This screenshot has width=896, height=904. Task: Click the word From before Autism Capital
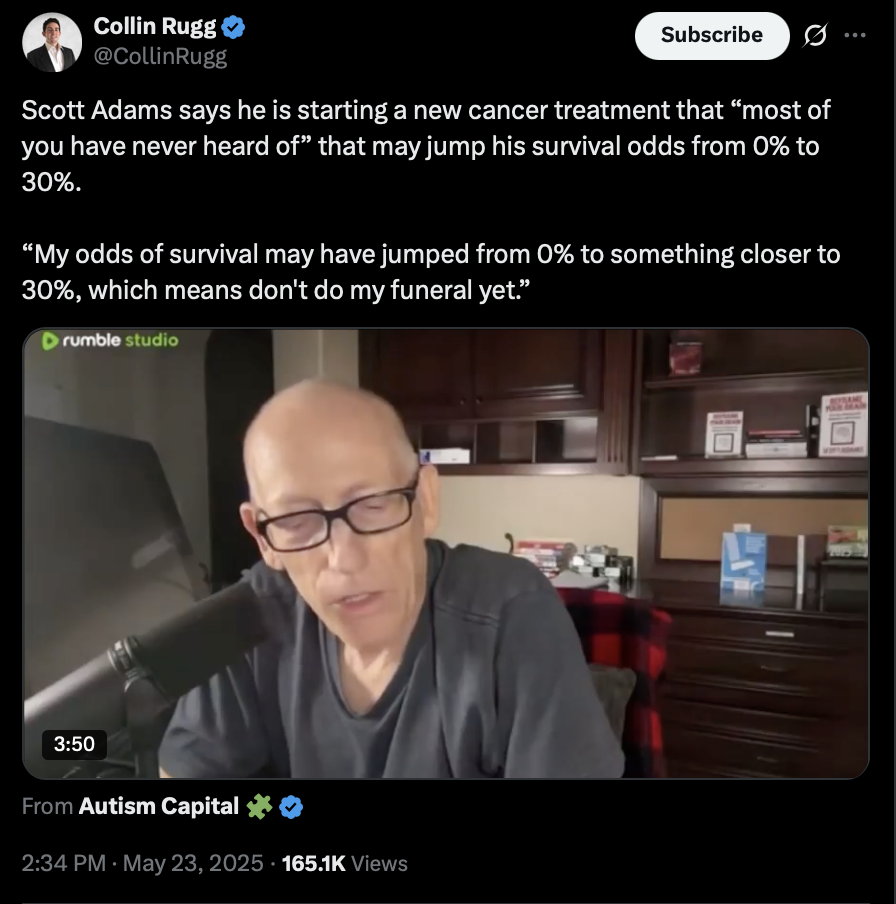tap(47, 806)
